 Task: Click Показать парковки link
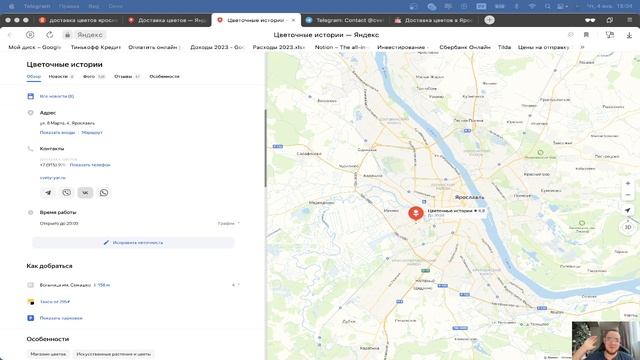pyautogui.click(x=61, y=318)
